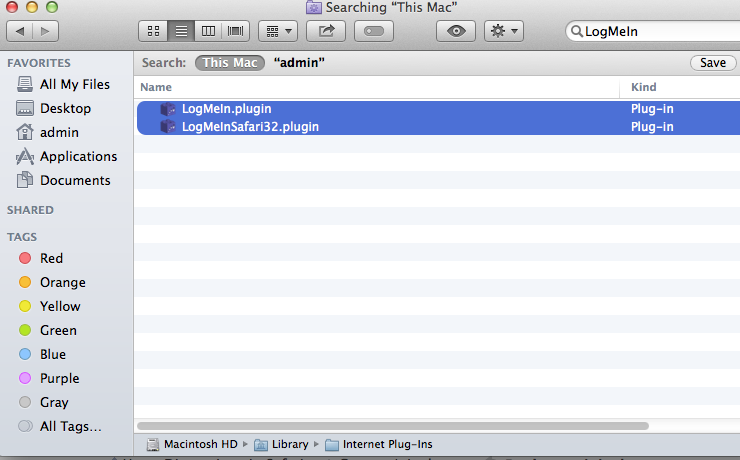Click the All My Files icon
Viewport: 740px width, 460px height.
click(25, 84)
